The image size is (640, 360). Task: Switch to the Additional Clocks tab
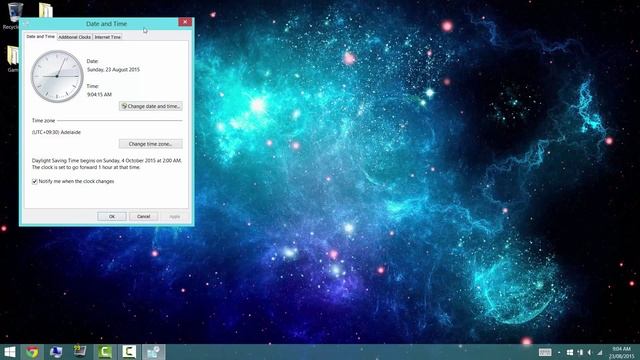coord(74,37)
